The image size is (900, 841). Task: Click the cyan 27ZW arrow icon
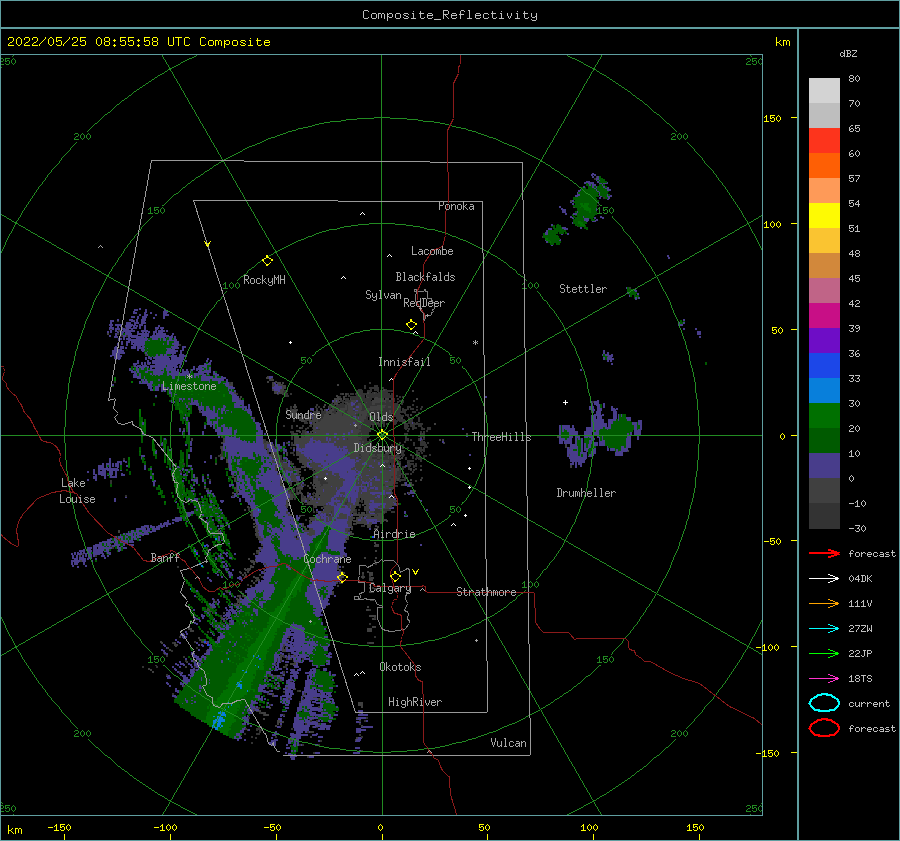coord(824,629)
